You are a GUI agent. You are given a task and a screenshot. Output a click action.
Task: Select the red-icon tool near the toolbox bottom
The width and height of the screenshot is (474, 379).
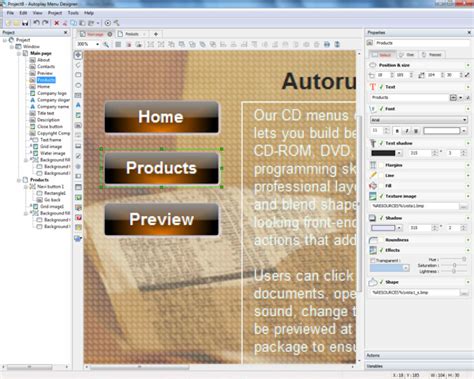click(78, 218)
